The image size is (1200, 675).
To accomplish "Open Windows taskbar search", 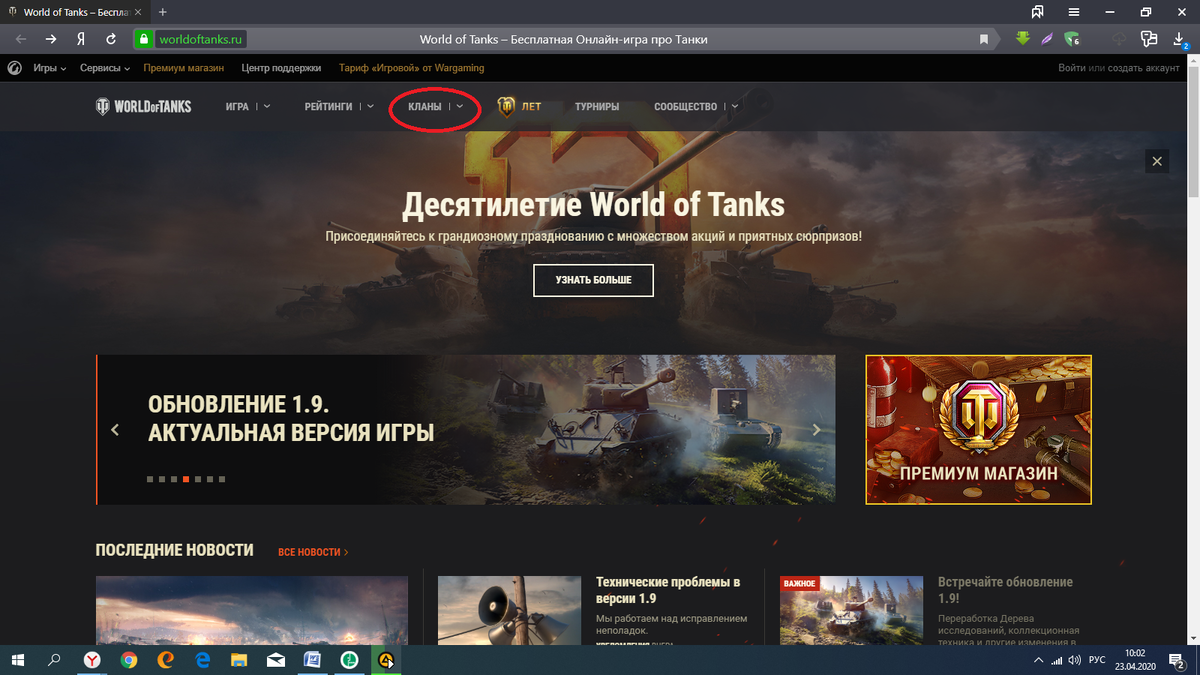I will click(55, 660).
